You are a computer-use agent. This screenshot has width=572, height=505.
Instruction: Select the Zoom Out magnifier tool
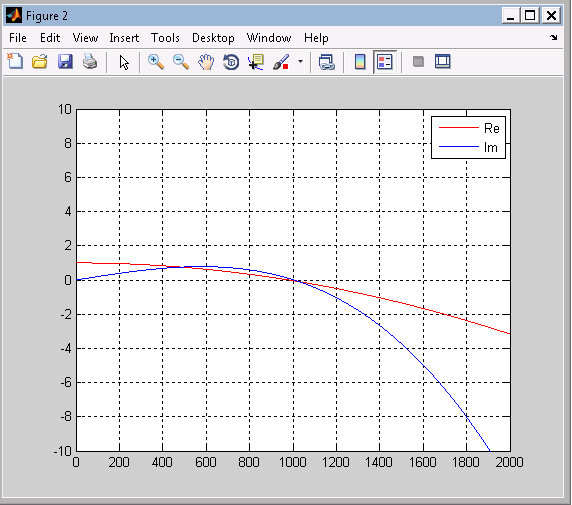pos(181,62)
